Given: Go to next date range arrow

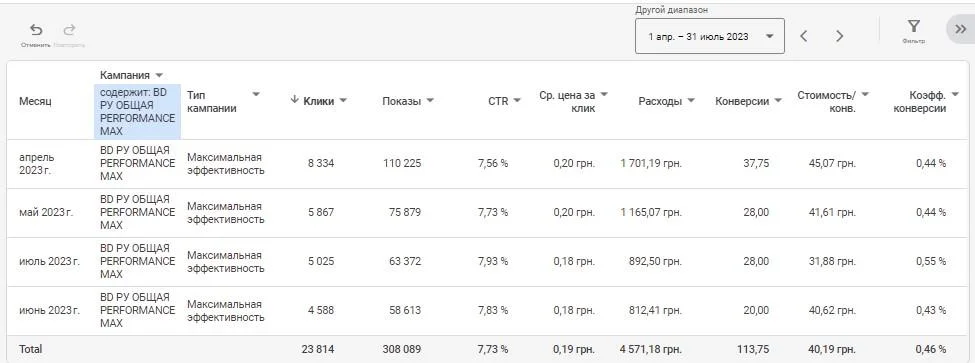Looking at the screenshot, I should (839, 36).
